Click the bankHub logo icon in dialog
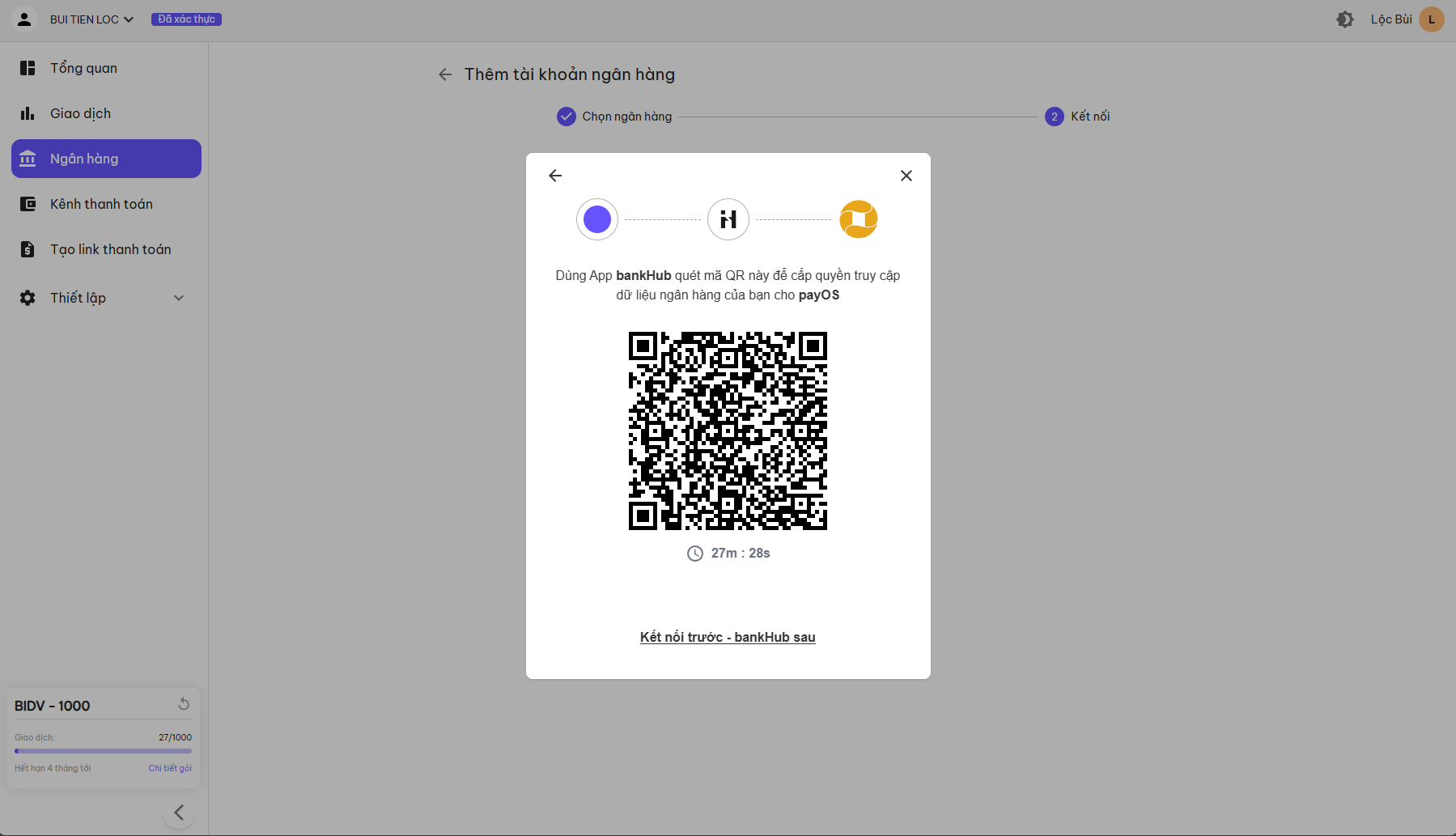1456x836 pixels. click(x=728, y=219)
